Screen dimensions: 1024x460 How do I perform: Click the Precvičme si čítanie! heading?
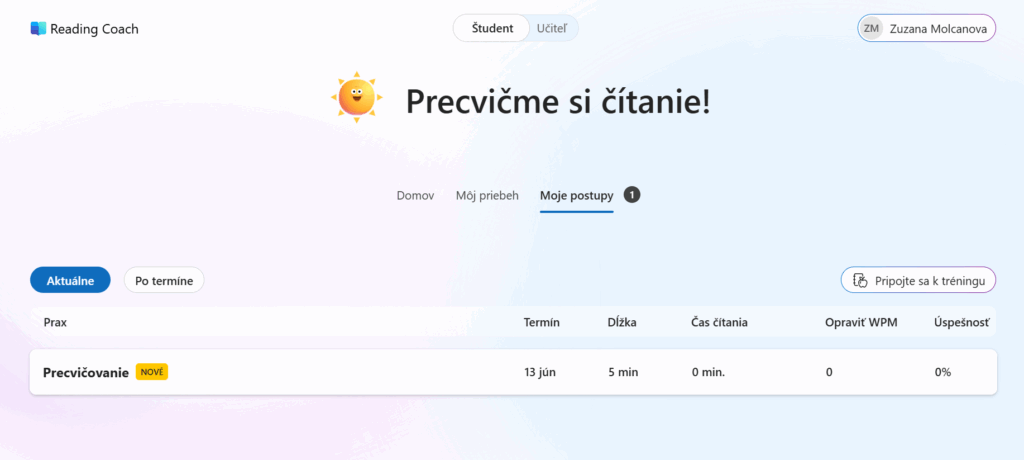558,101
